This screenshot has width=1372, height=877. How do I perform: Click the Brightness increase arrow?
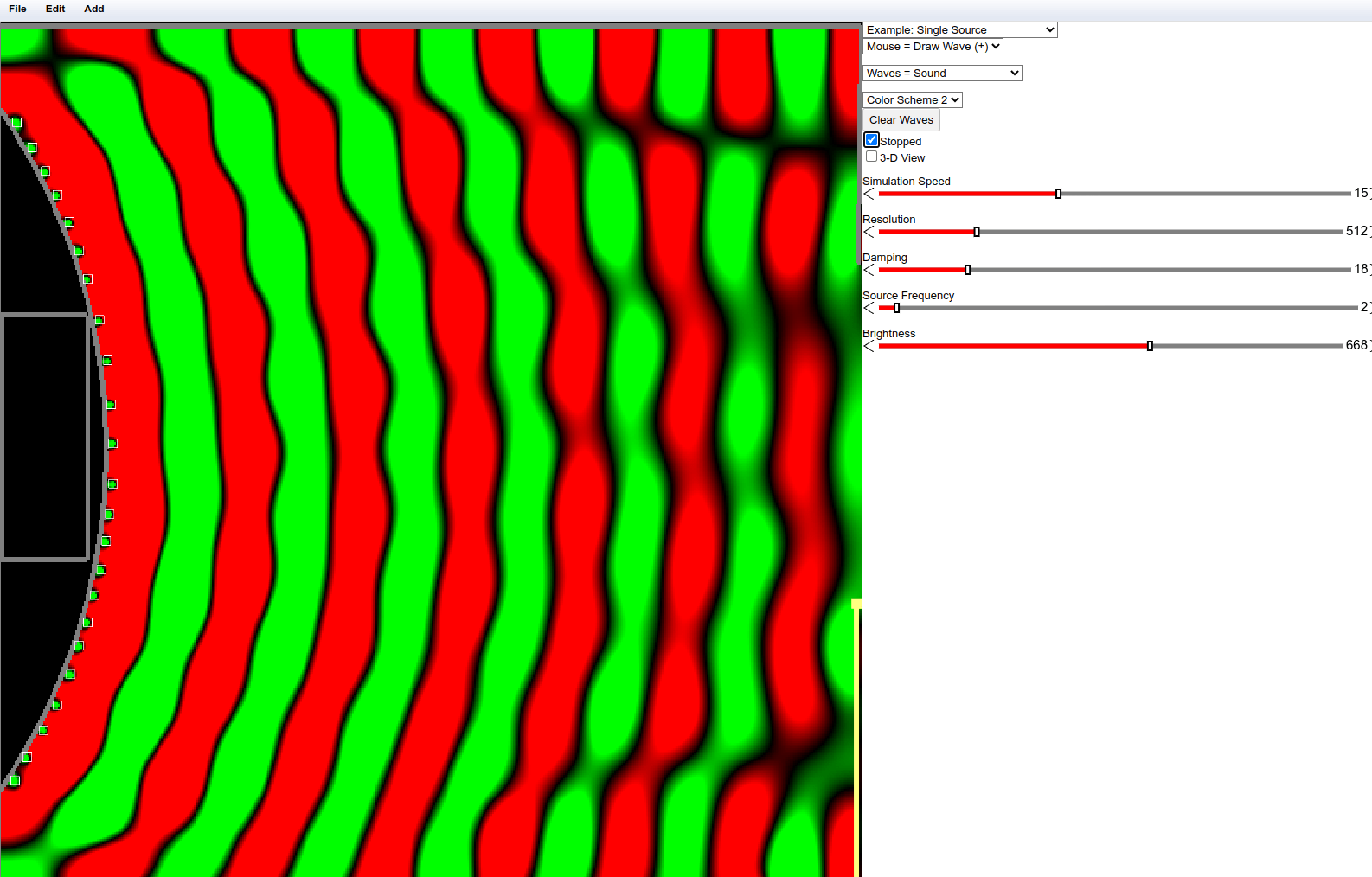[1369, 346]
